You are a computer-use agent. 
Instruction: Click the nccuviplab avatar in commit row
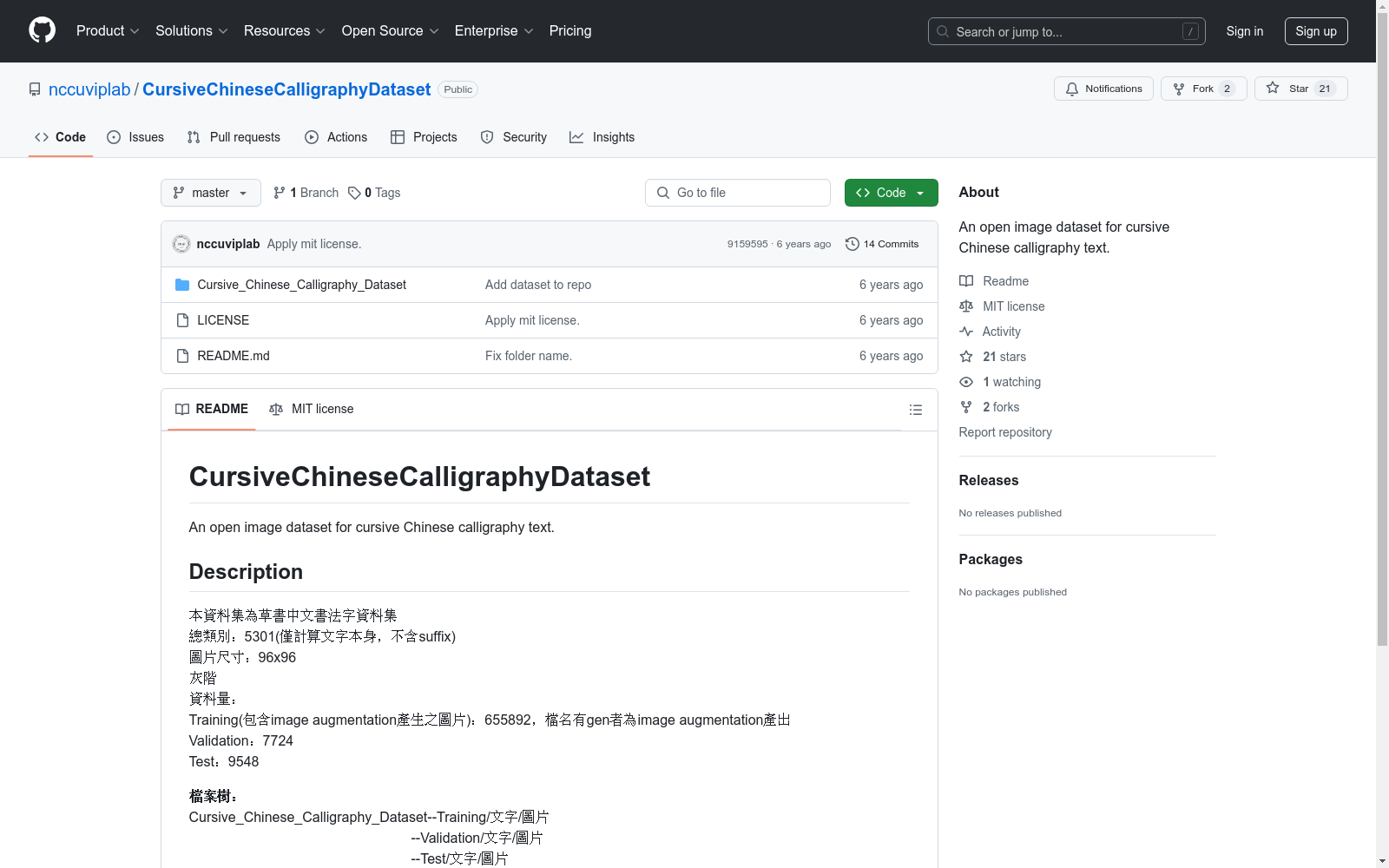[181, 244]
